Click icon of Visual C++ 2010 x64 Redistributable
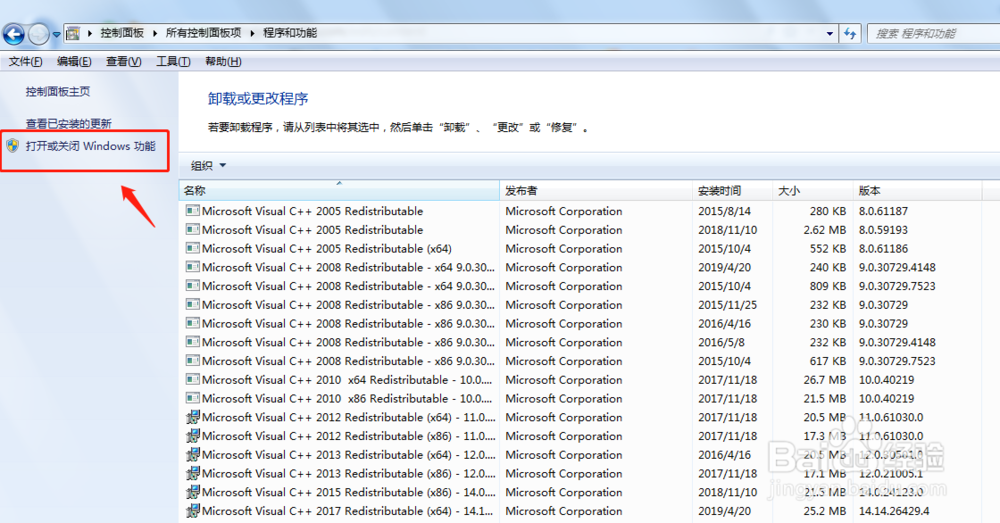The width and height of the screenshot is (1000, 523). coord(193,379)
